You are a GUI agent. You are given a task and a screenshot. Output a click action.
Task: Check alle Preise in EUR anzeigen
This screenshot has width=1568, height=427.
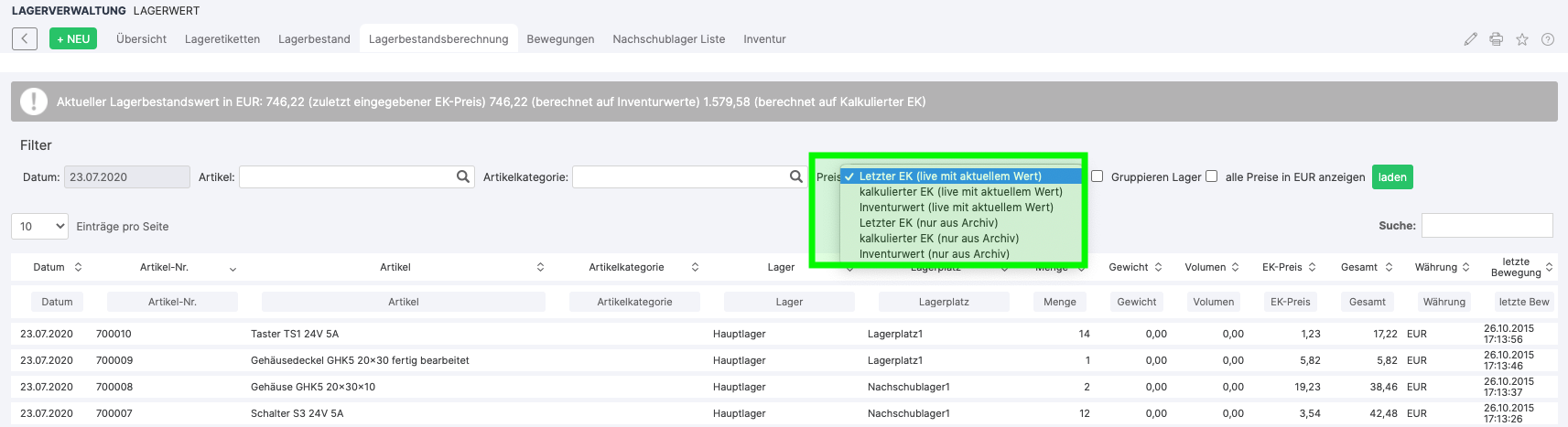(x=1211, y=176)
